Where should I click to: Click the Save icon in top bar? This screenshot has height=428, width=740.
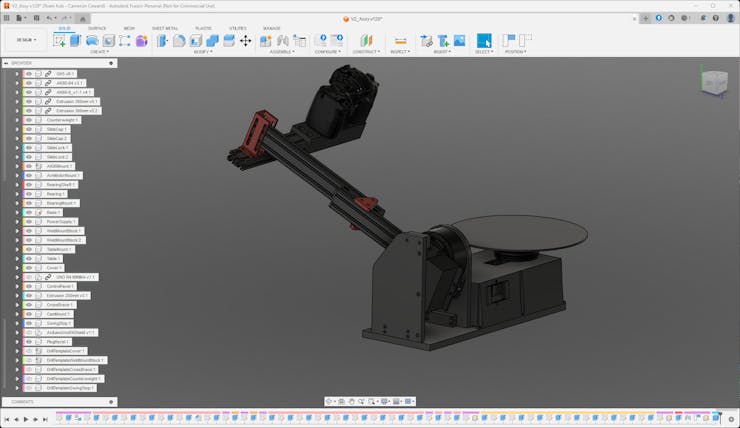tap(34, 18)
